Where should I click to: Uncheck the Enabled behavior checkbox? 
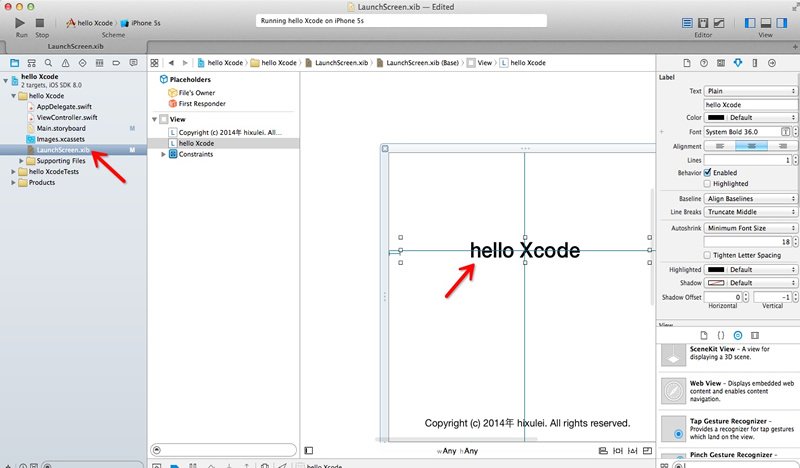708,173
